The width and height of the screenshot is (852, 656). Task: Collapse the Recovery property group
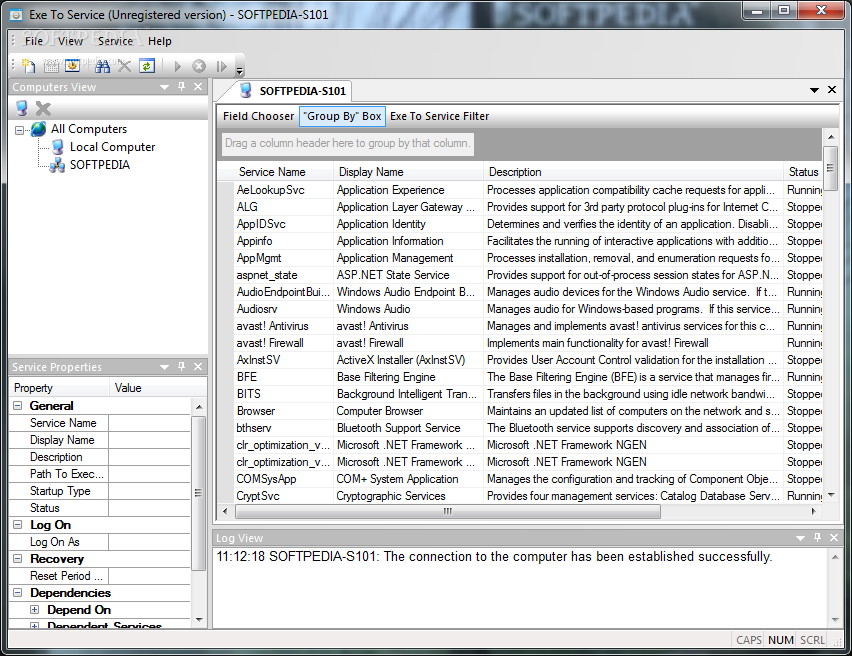coord(17,558)
